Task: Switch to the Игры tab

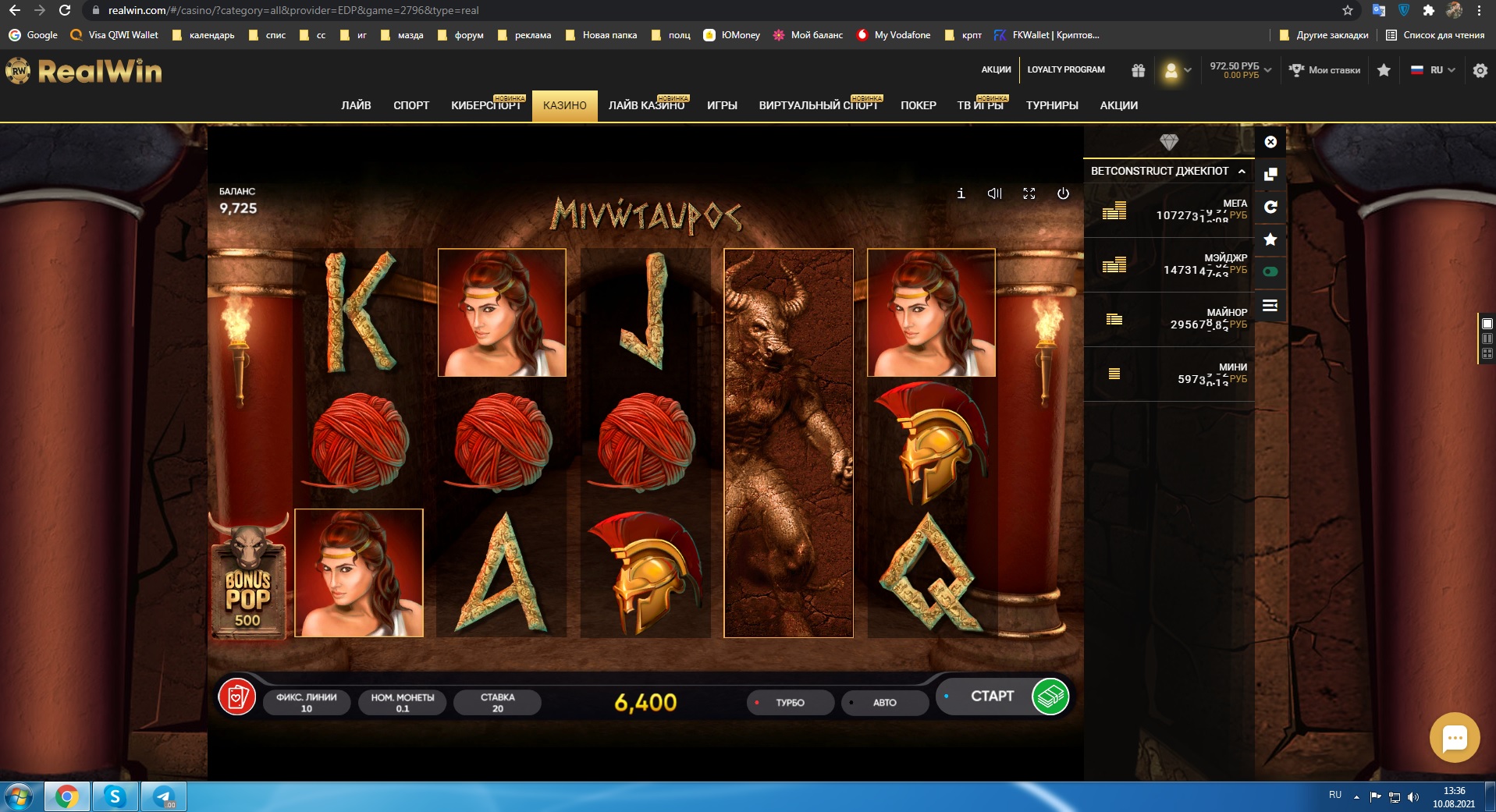Action: (722, 105)
